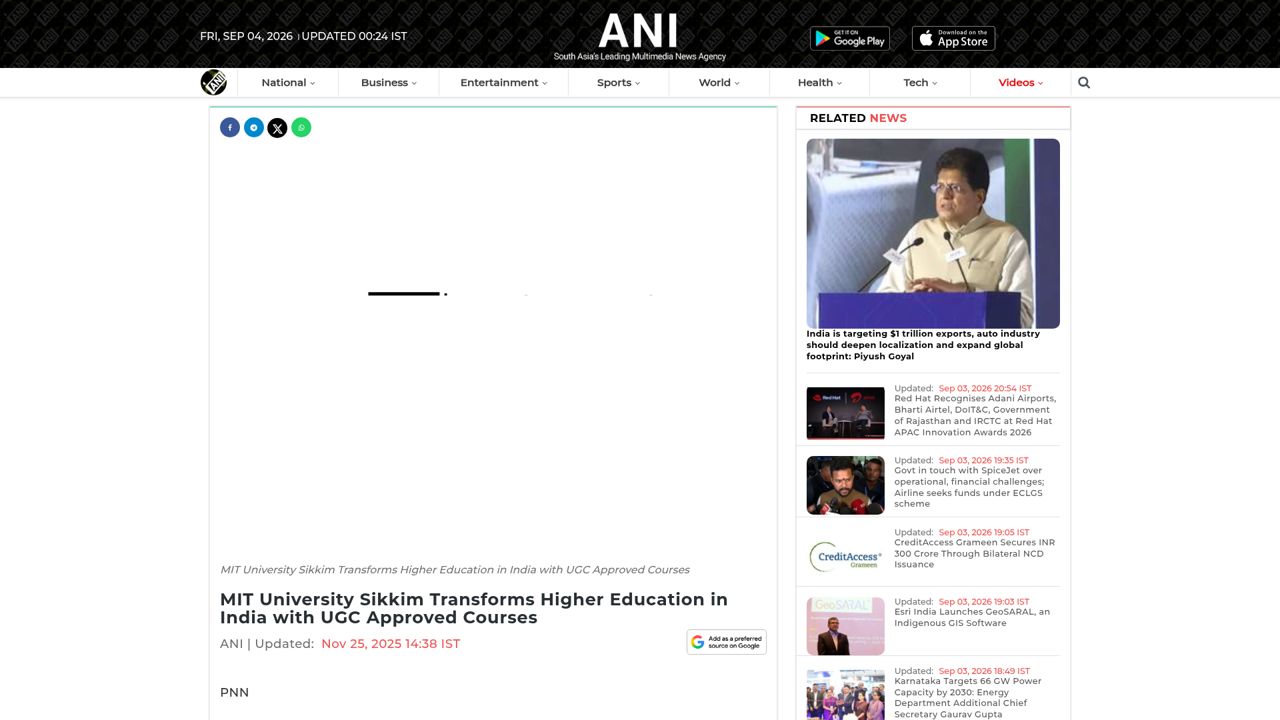The image size is (1280, 720).
Task: Click CreditAccess Grameen logo thumbnail
Action: tap(846, 557)
